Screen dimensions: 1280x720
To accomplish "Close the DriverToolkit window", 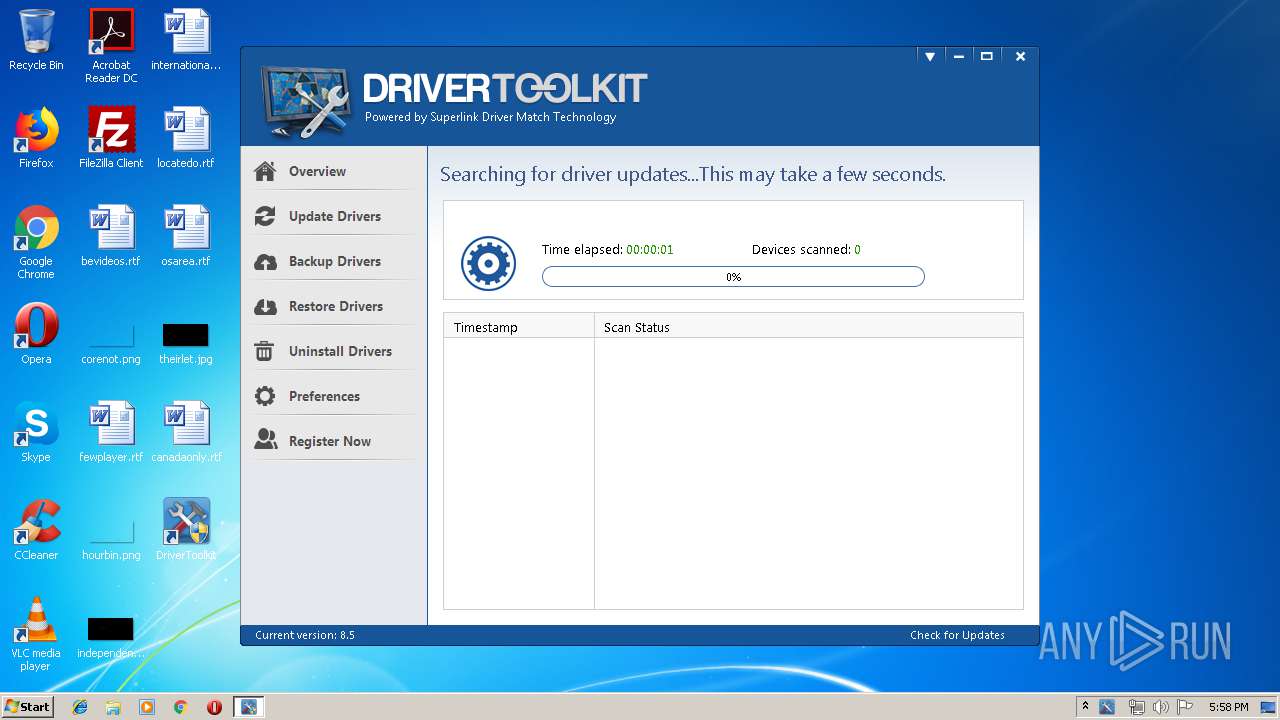I will coord(1020,57).
